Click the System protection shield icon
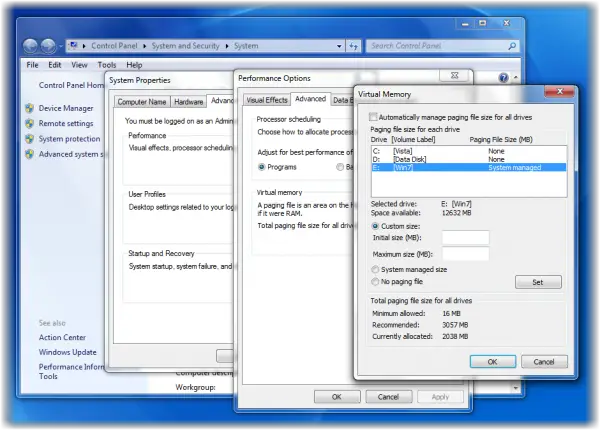Viewport: 600px width, 430px height. point(29,139)
